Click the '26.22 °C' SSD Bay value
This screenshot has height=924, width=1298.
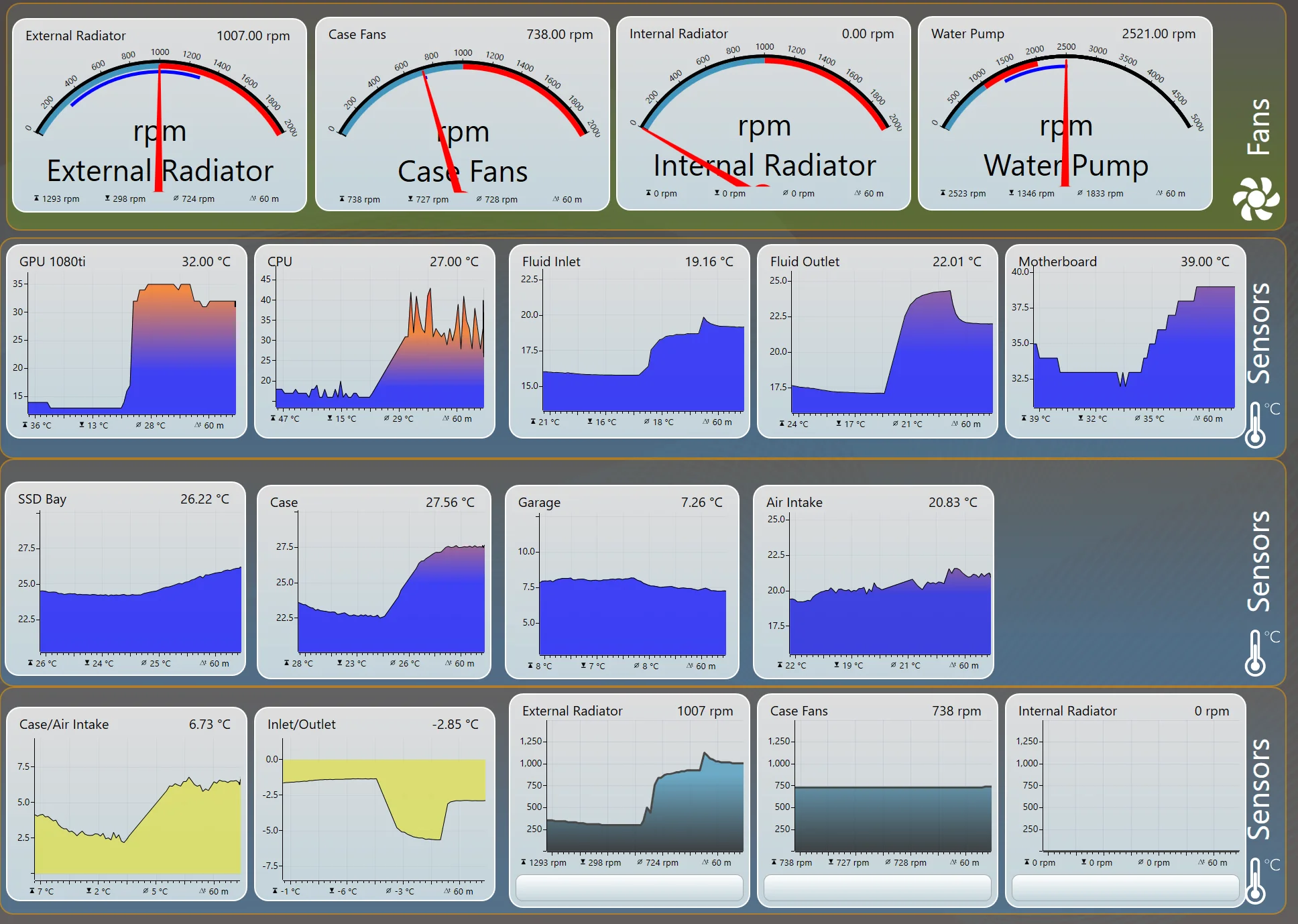[204, 499]
